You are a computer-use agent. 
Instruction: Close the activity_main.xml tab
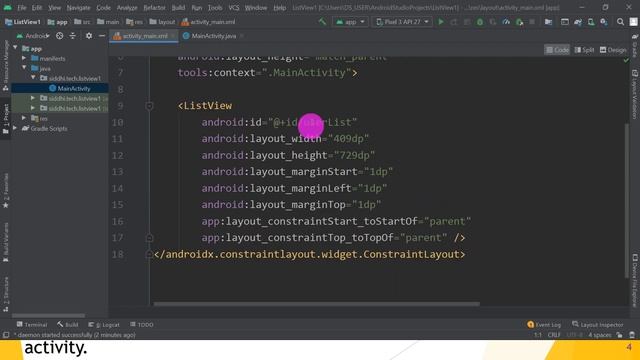[173, 36]
